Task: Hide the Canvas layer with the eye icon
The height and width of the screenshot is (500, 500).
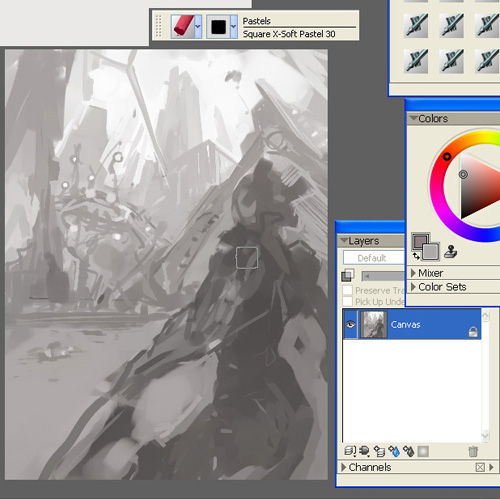Action: (350, 324)
